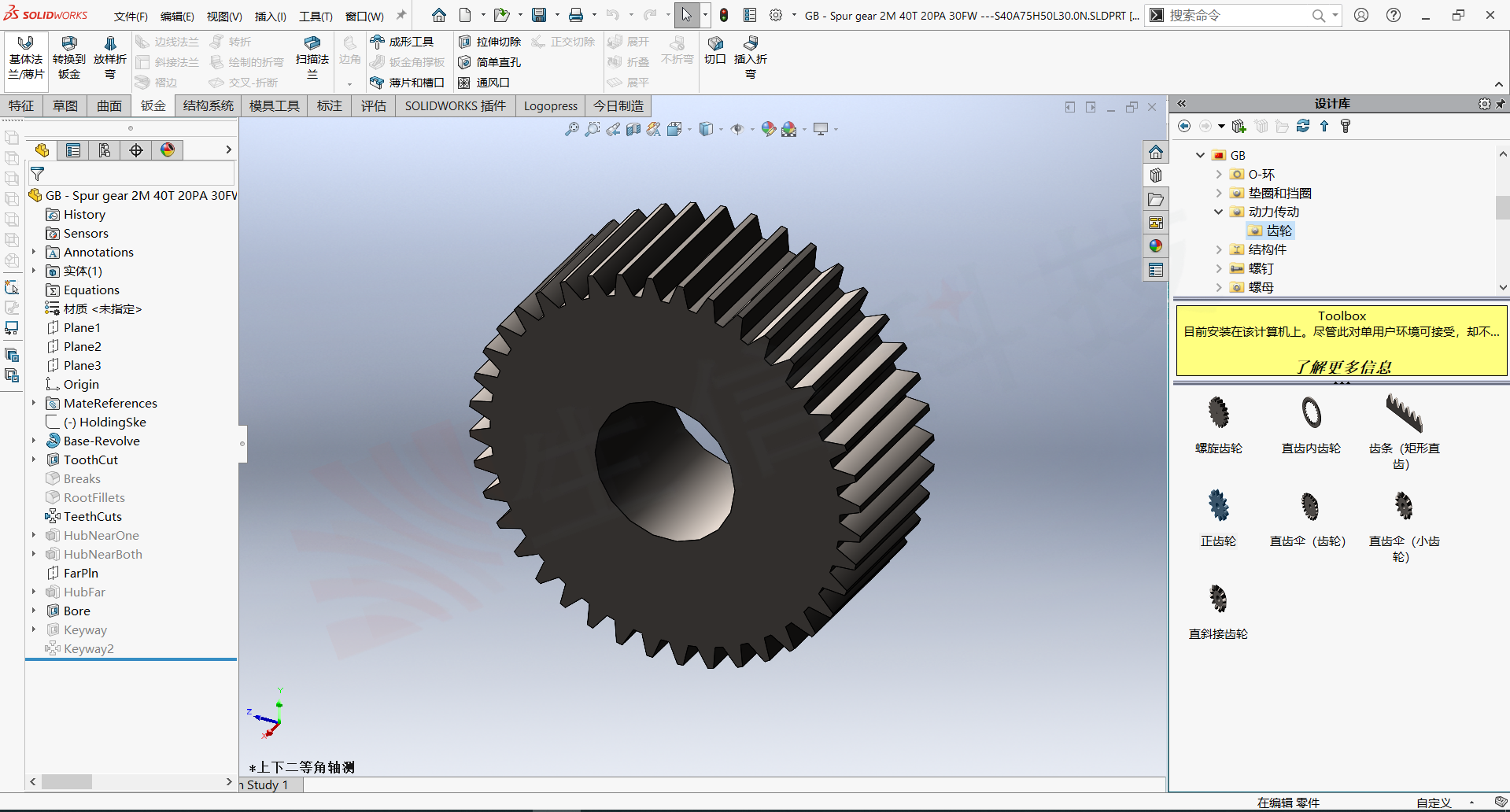Click the Edit Appearance color ball icon

point(769,129)
